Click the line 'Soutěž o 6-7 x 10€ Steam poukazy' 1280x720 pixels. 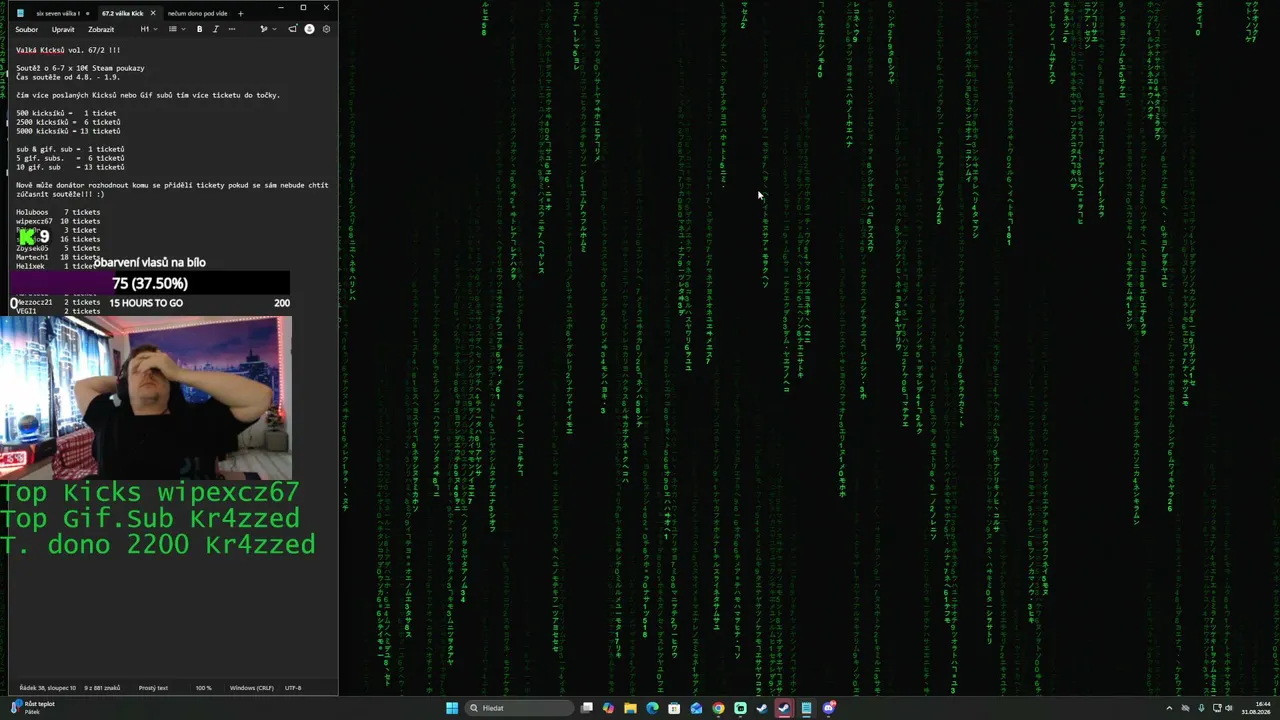pyautogui.click(x=80, y=68)
